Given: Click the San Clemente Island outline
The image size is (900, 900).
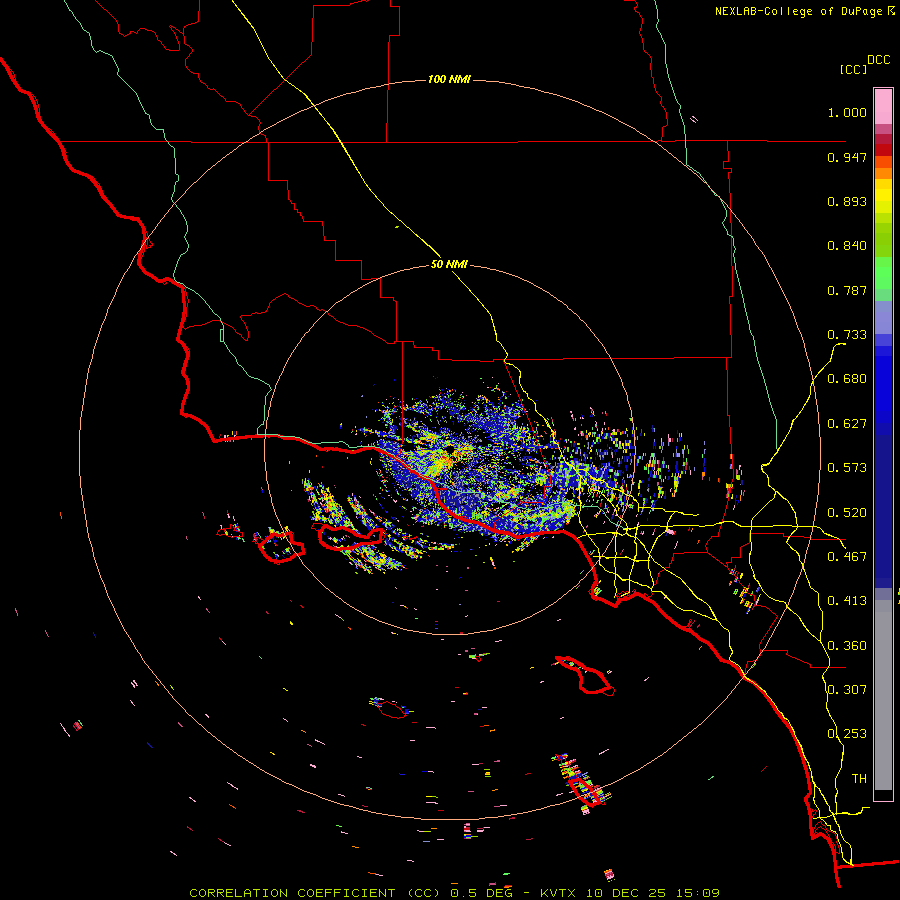Looking at the screenshot, I should coord(586,792).
